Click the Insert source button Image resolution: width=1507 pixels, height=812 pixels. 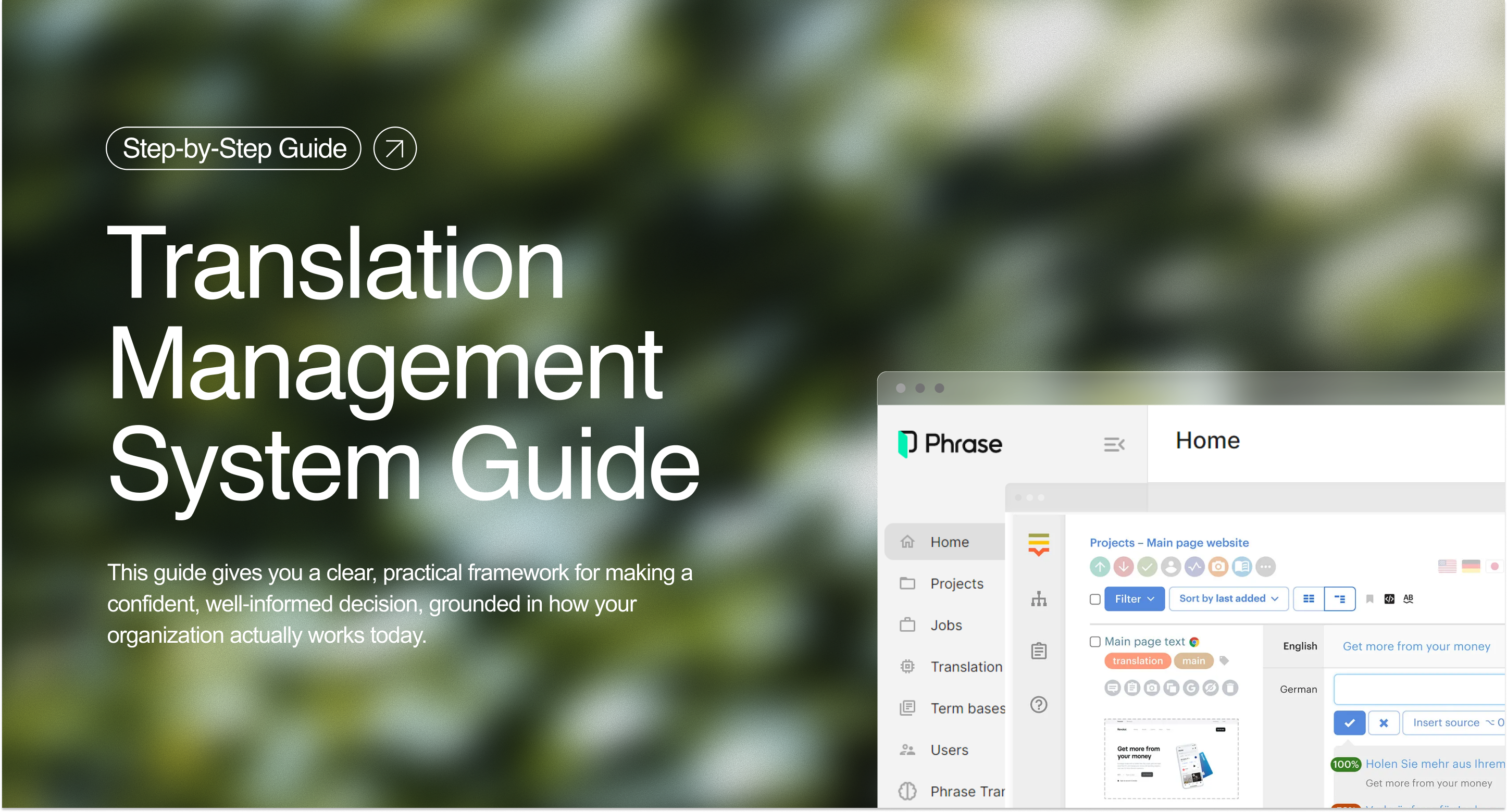1454,723
